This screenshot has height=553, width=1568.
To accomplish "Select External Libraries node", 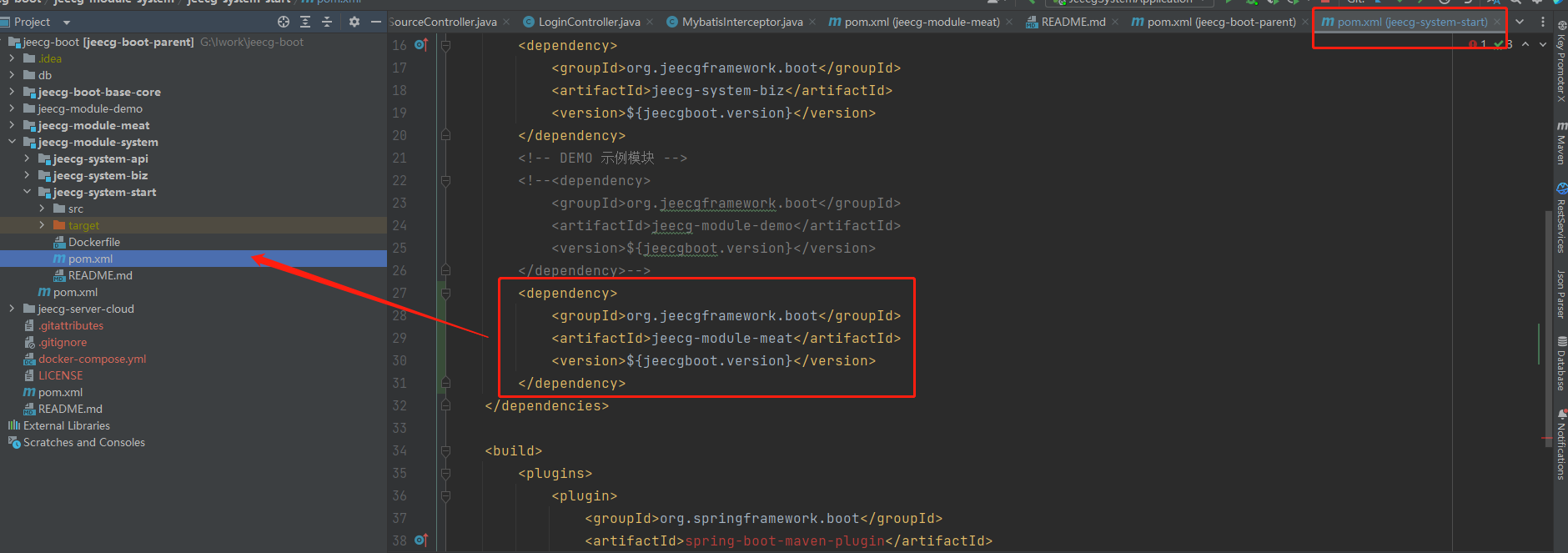I will 59,425.
